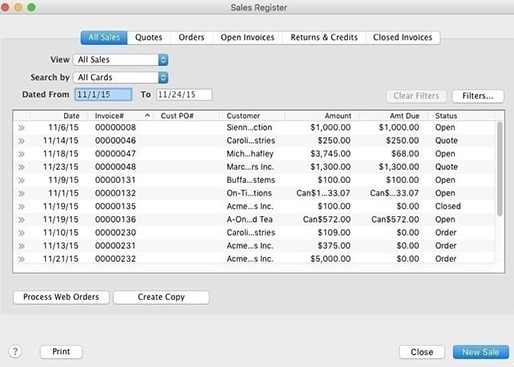Switch to the Open Invoices tab
This screenshot has height=367, width=514.
[247, 37]
